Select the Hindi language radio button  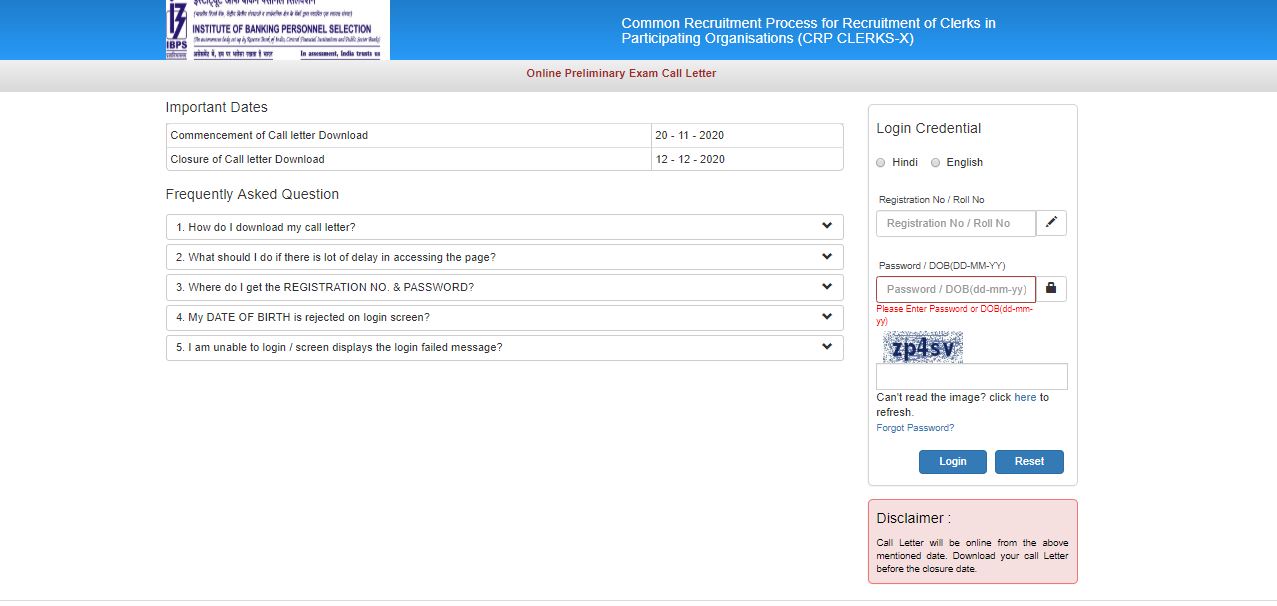881,162
